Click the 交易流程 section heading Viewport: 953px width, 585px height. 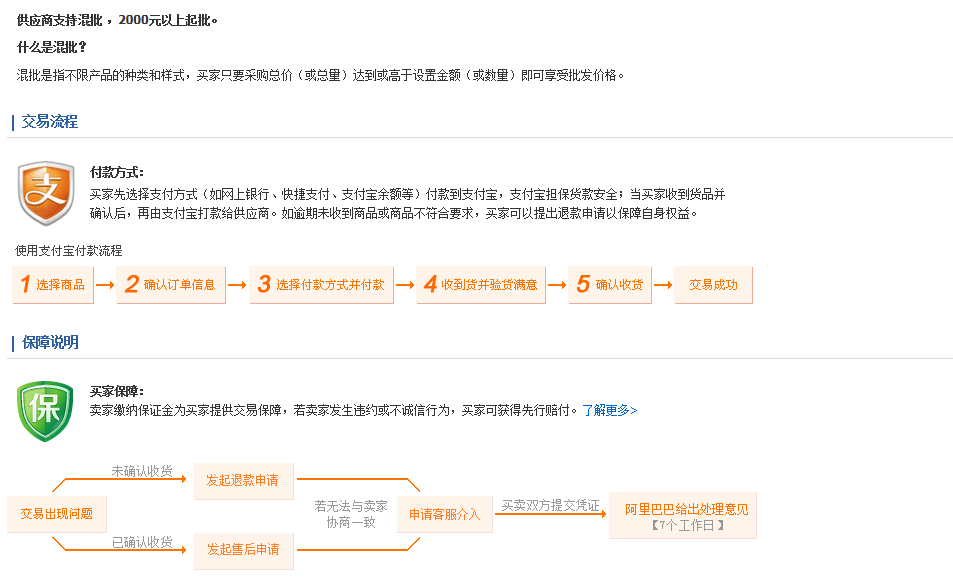tap(50, 122)
